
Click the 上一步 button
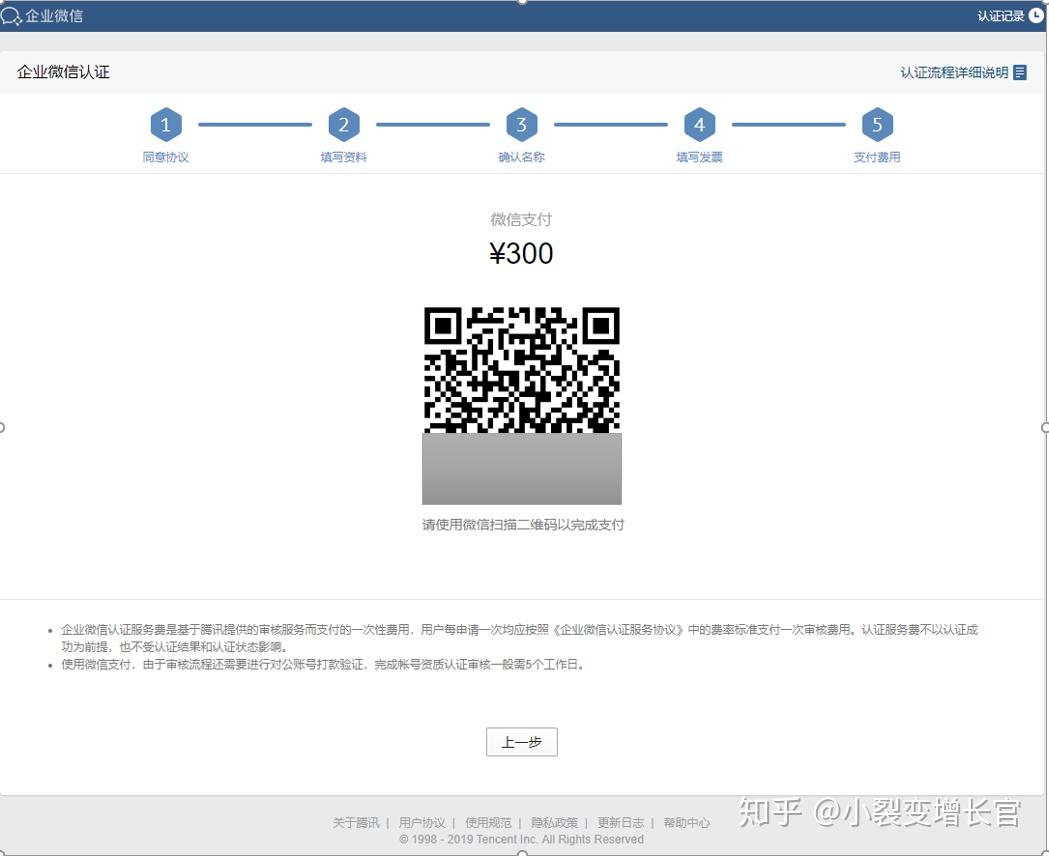[521, 741]
